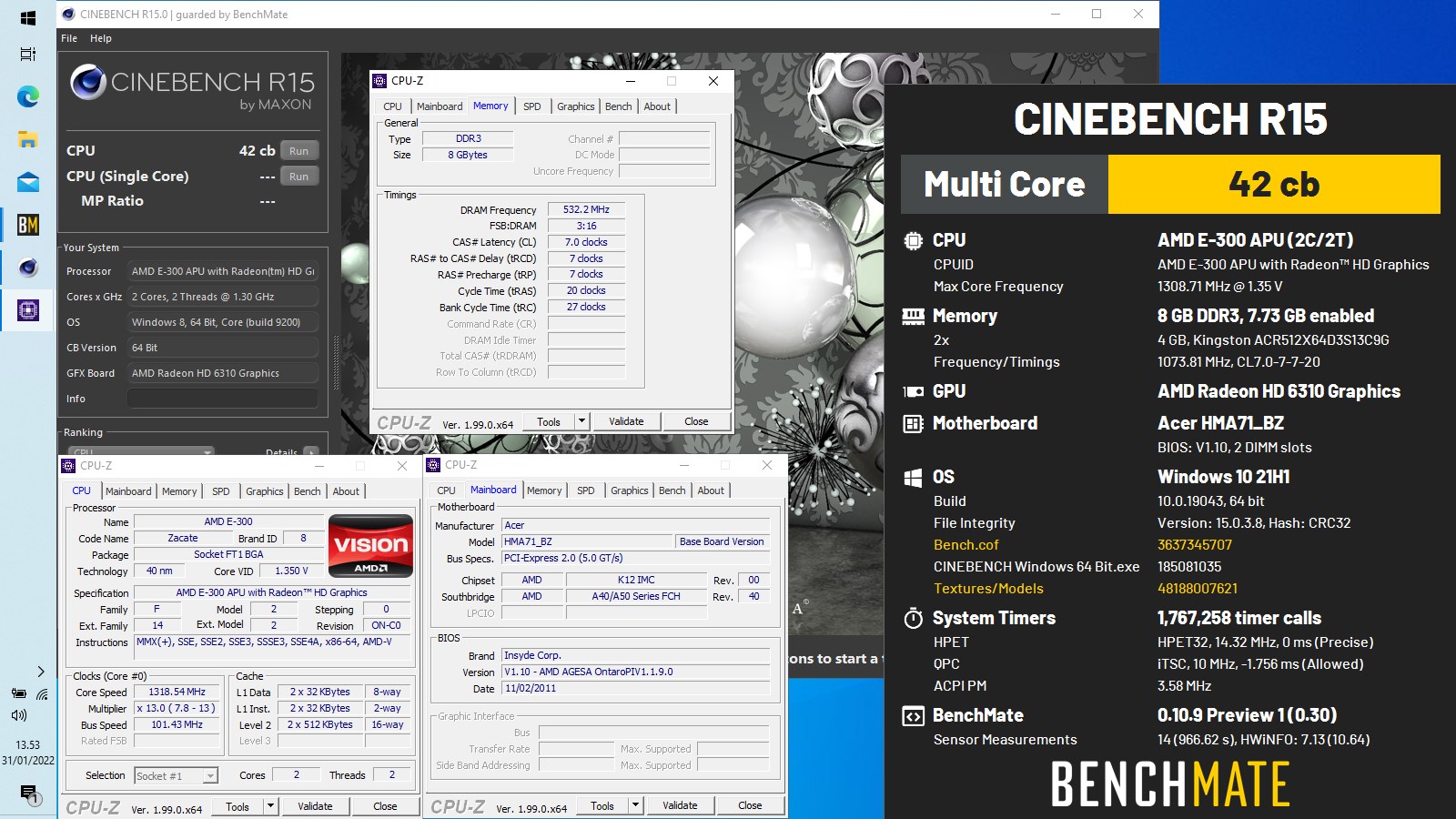Click Close button in Mainboard CPU-Z window
1456x819 pixels.
click(x=750, y=805)
